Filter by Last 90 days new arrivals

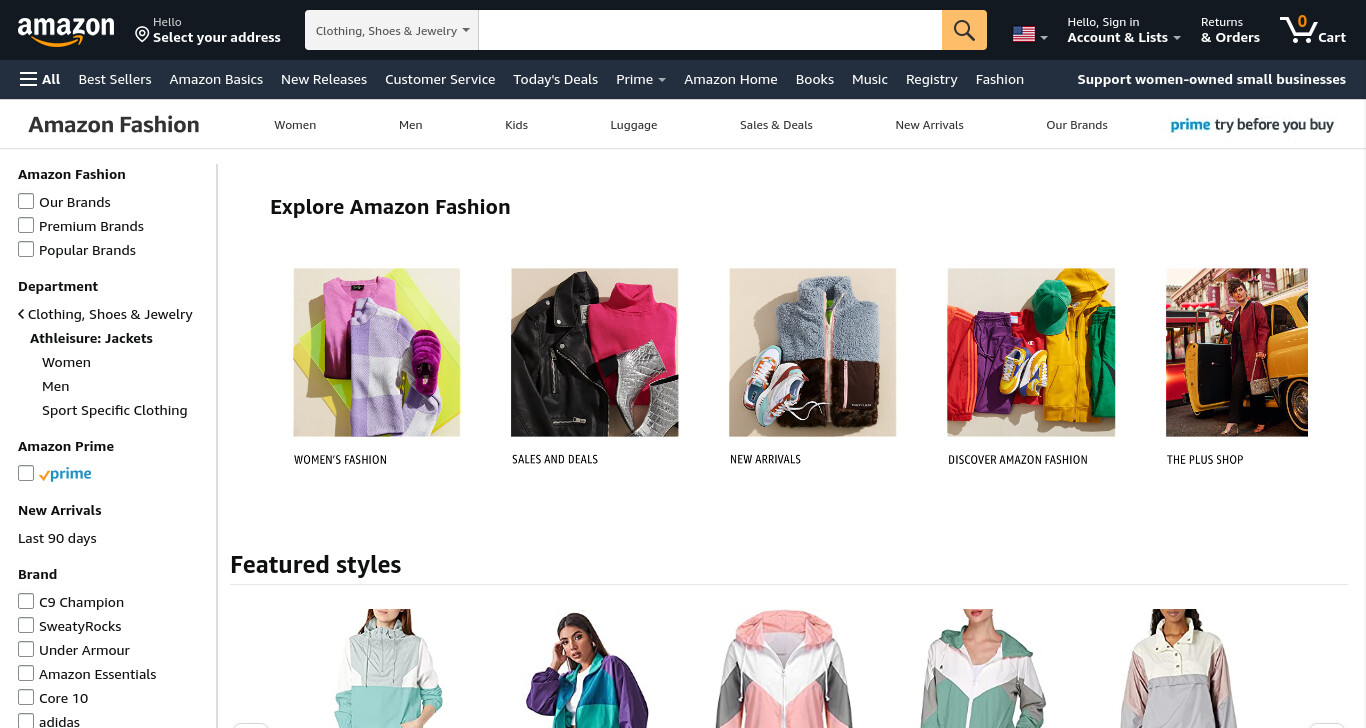(x=57, y=538)
